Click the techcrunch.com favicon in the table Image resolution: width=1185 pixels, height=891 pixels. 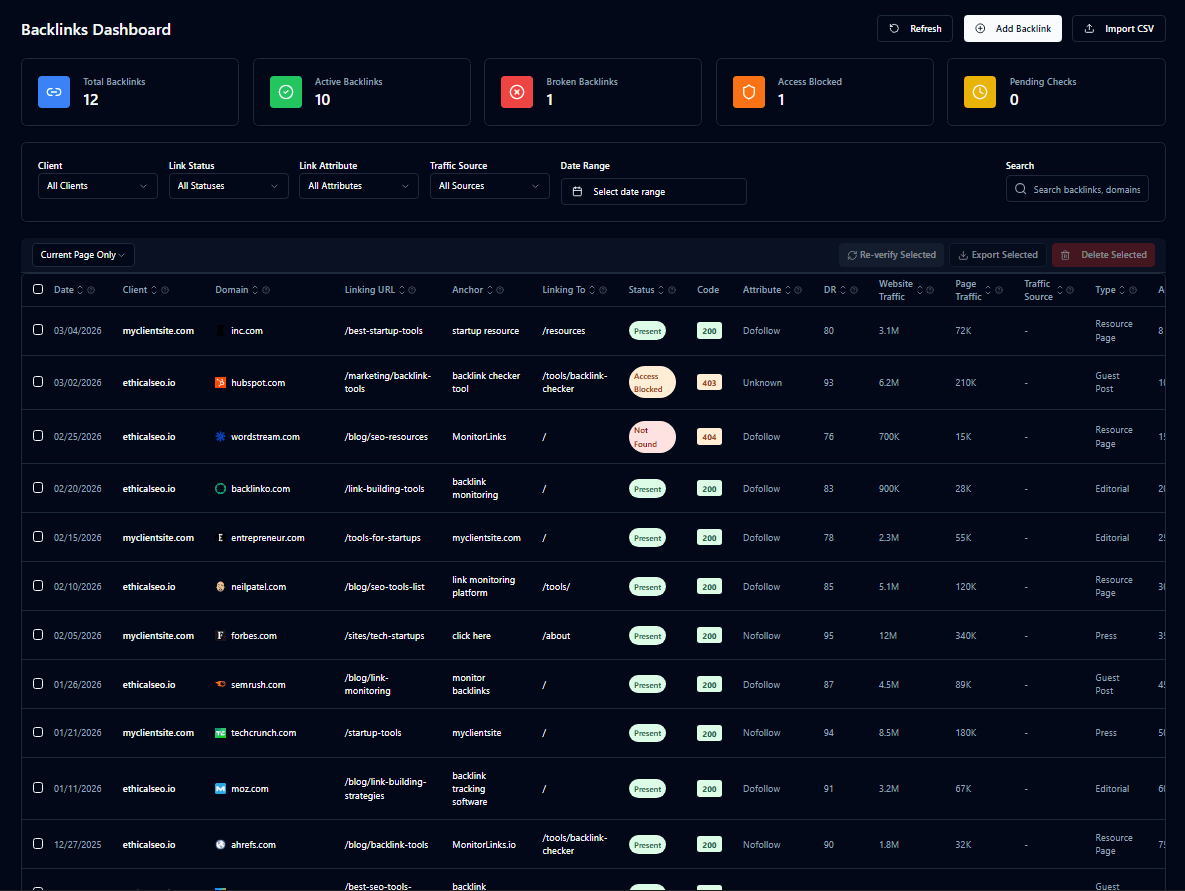(220, 732)
